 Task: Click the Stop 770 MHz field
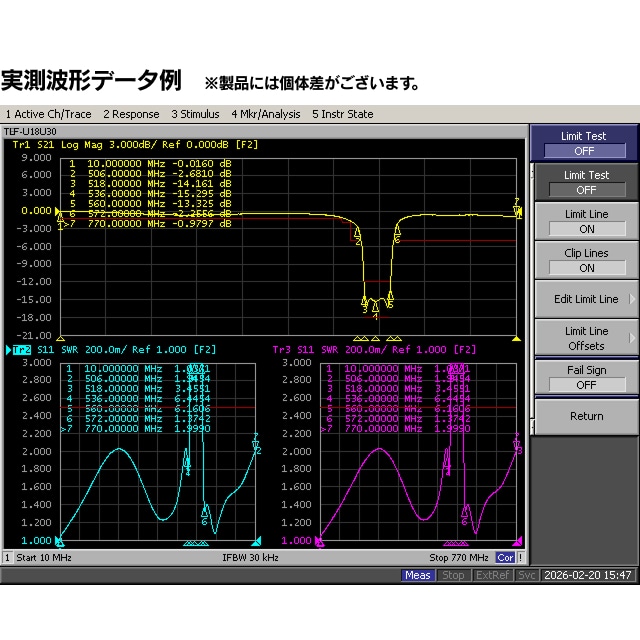coord(458,557)
